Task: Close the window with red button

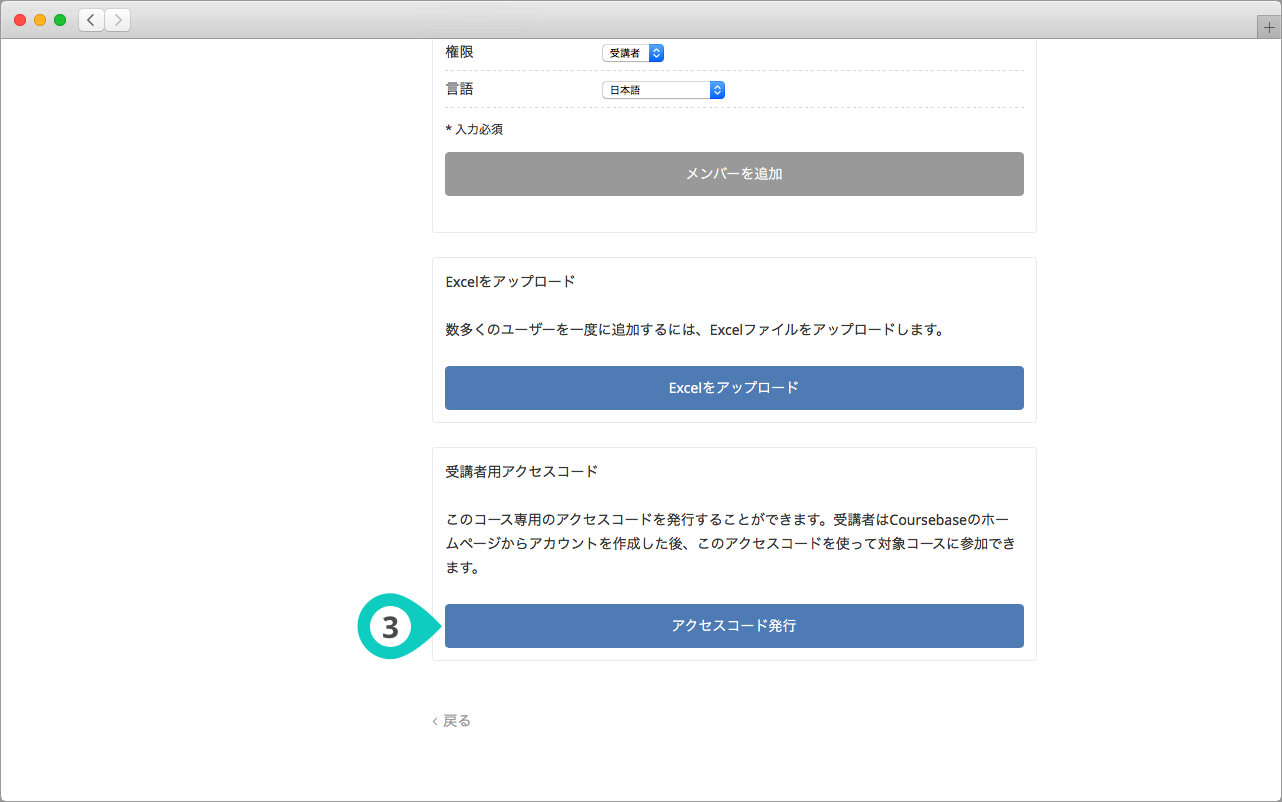Action: 20,20
